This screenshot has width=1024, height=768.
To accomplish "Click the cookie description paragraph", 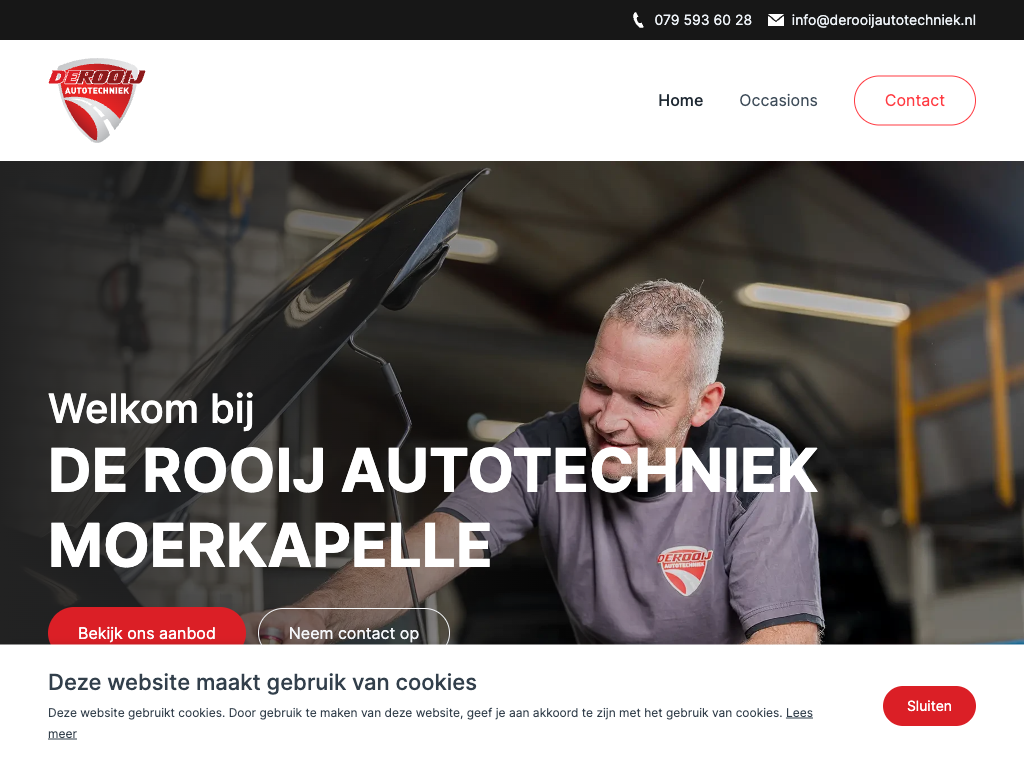I will (430, 723).
